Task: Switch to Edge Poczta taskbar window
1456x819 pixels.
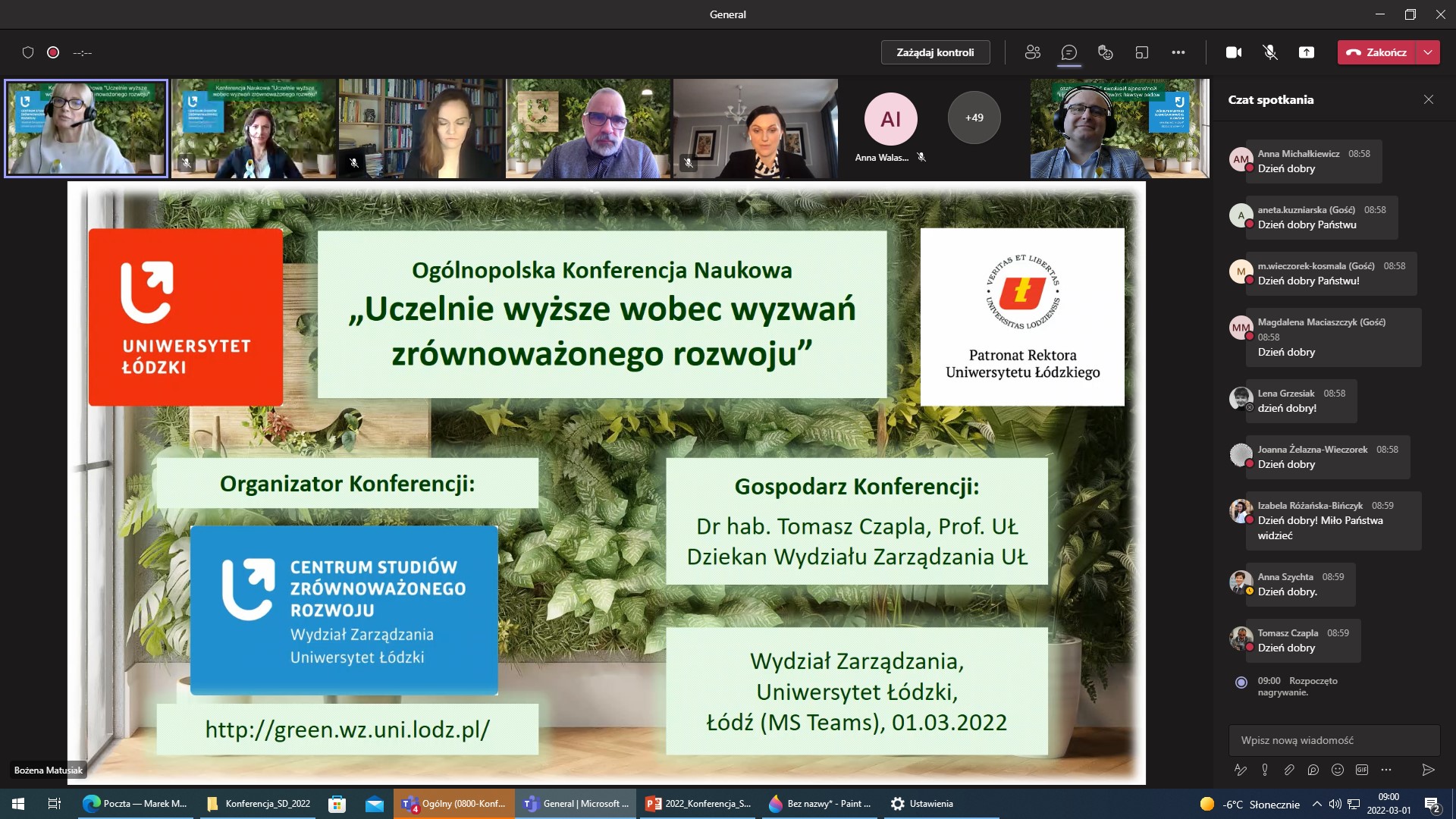Action: [x=135, y=804]
